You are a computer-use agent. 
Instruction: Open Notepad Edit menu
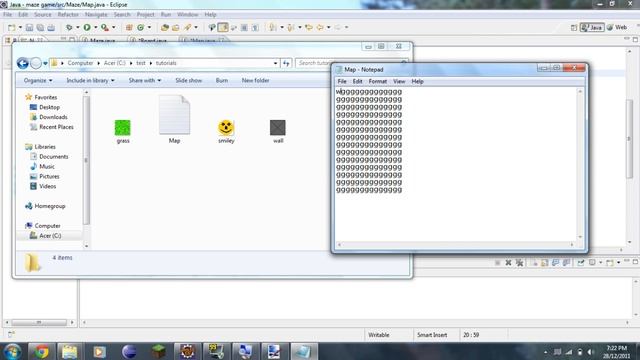click(x=358, y=82)
